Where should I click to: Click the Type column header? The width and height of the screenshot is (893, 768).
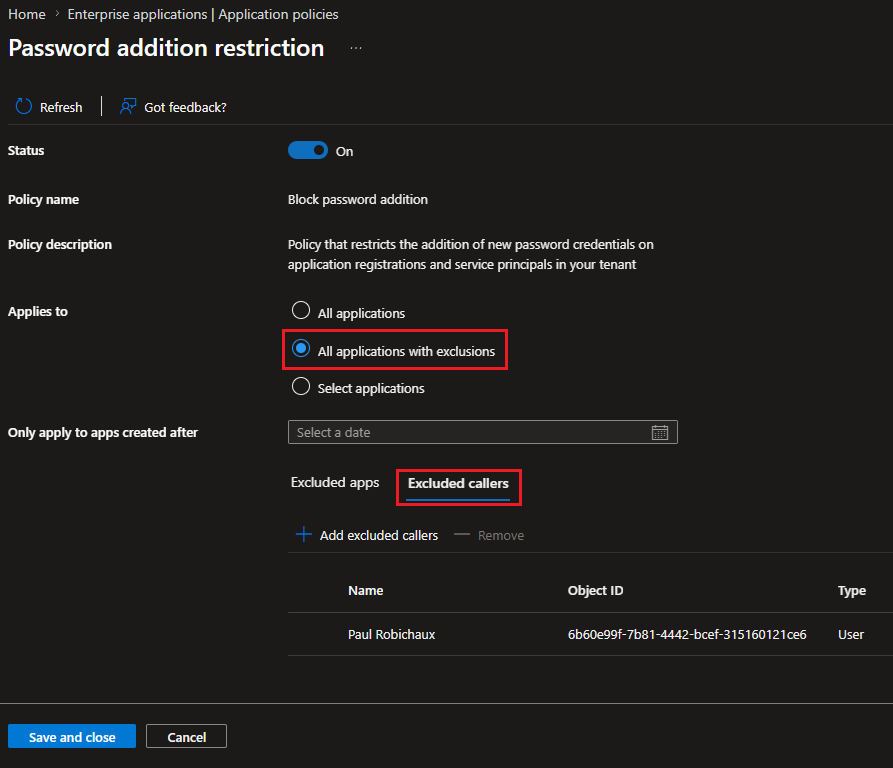pos(851,591)
